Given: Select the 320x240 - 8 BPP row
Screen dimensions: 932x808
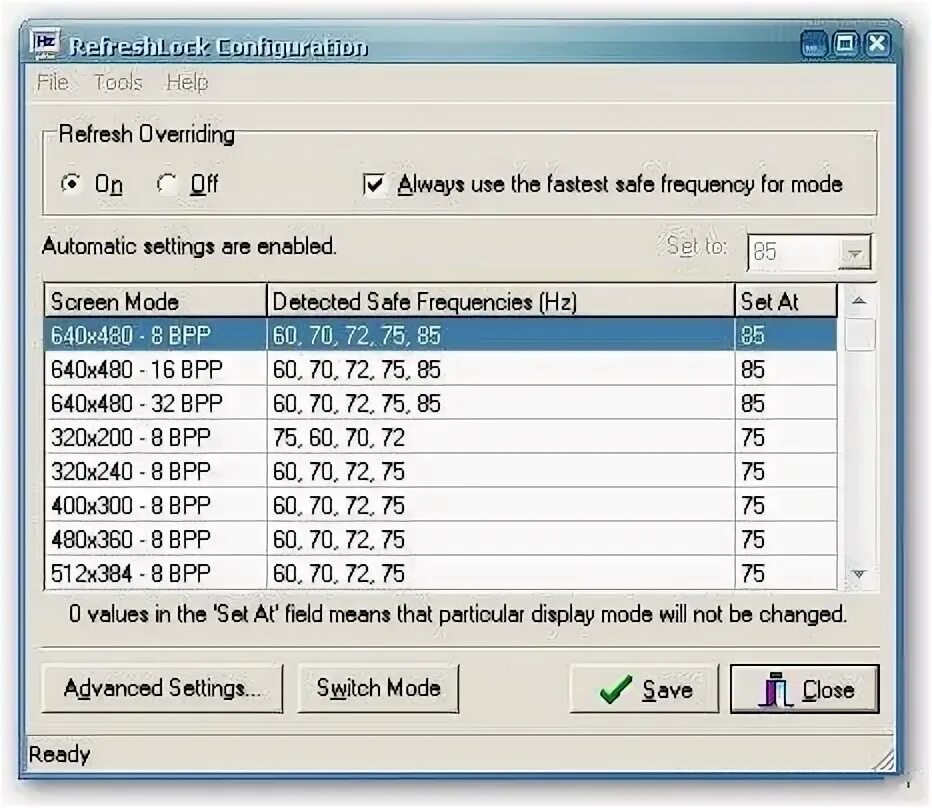Looking at the screenshot, I should pyautogui.click(x=440, y=471).
